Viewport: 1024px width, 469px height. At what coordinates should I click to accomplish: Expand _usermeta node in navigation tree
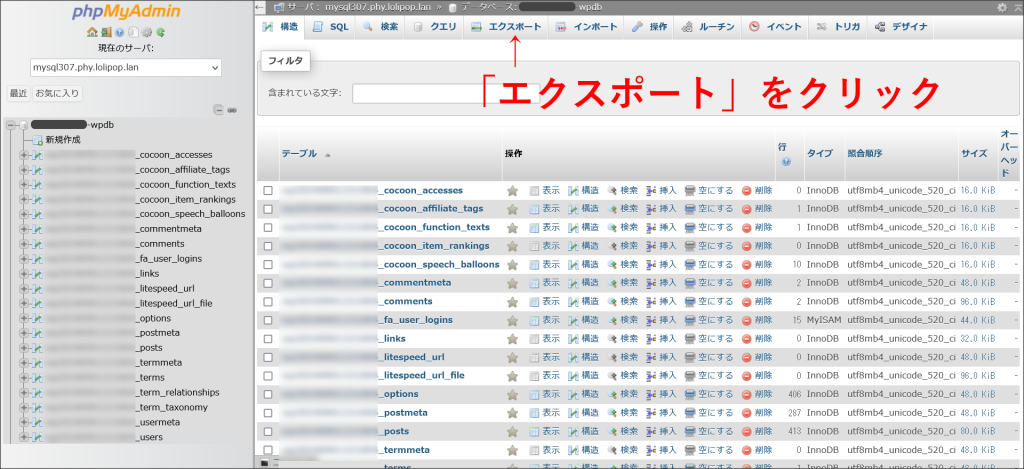tap(24, 422)
